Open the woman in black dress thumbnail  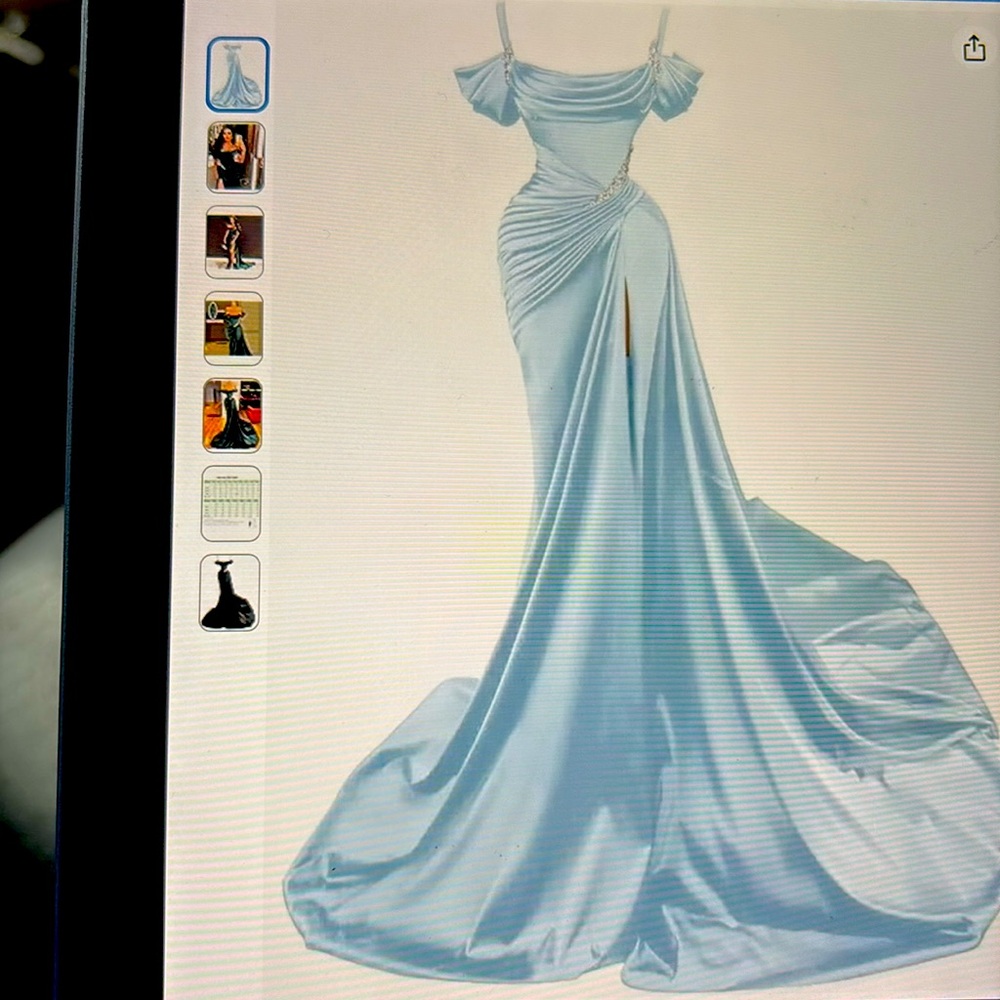[235, 157]
